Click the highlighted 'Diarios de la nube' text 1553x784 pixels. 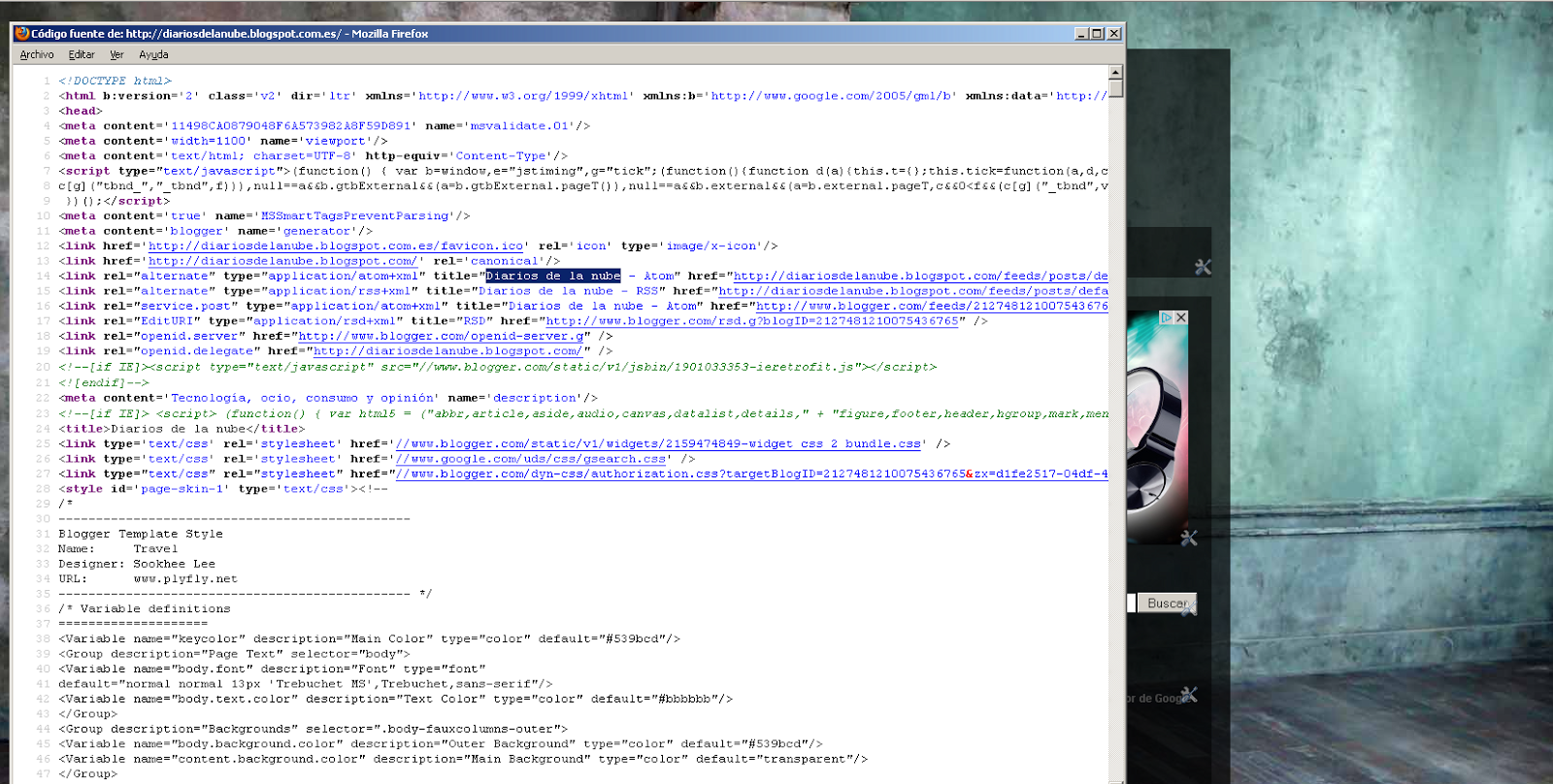553,277
